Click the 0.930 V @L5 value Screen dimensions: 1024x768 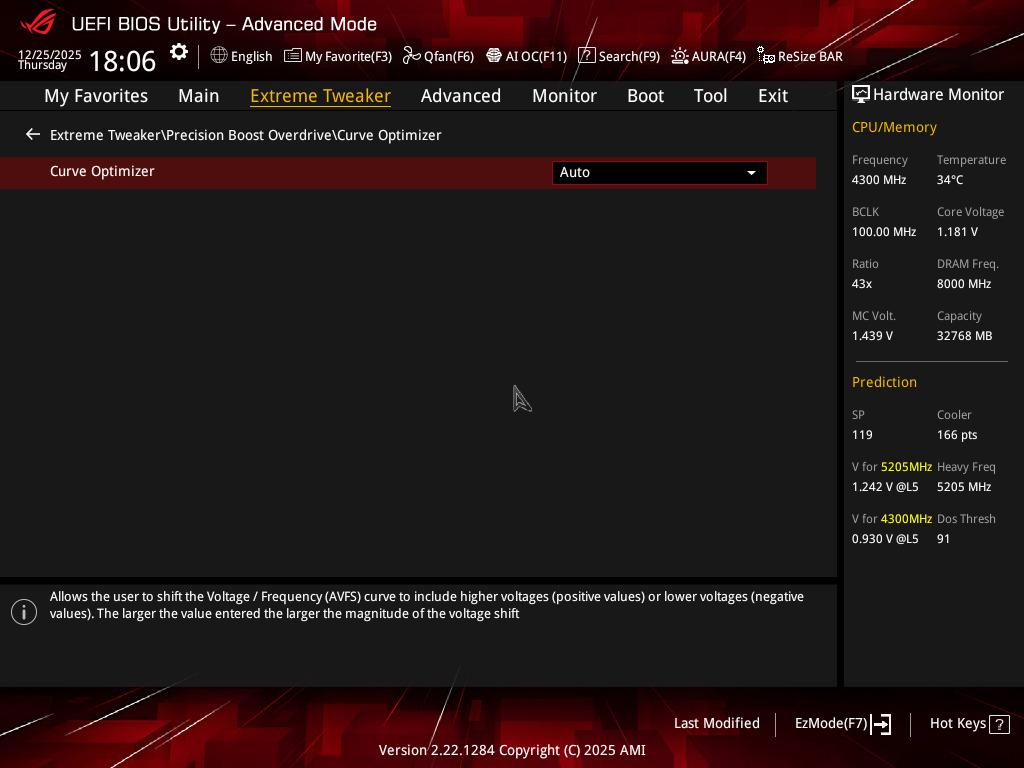pos(885,539)
